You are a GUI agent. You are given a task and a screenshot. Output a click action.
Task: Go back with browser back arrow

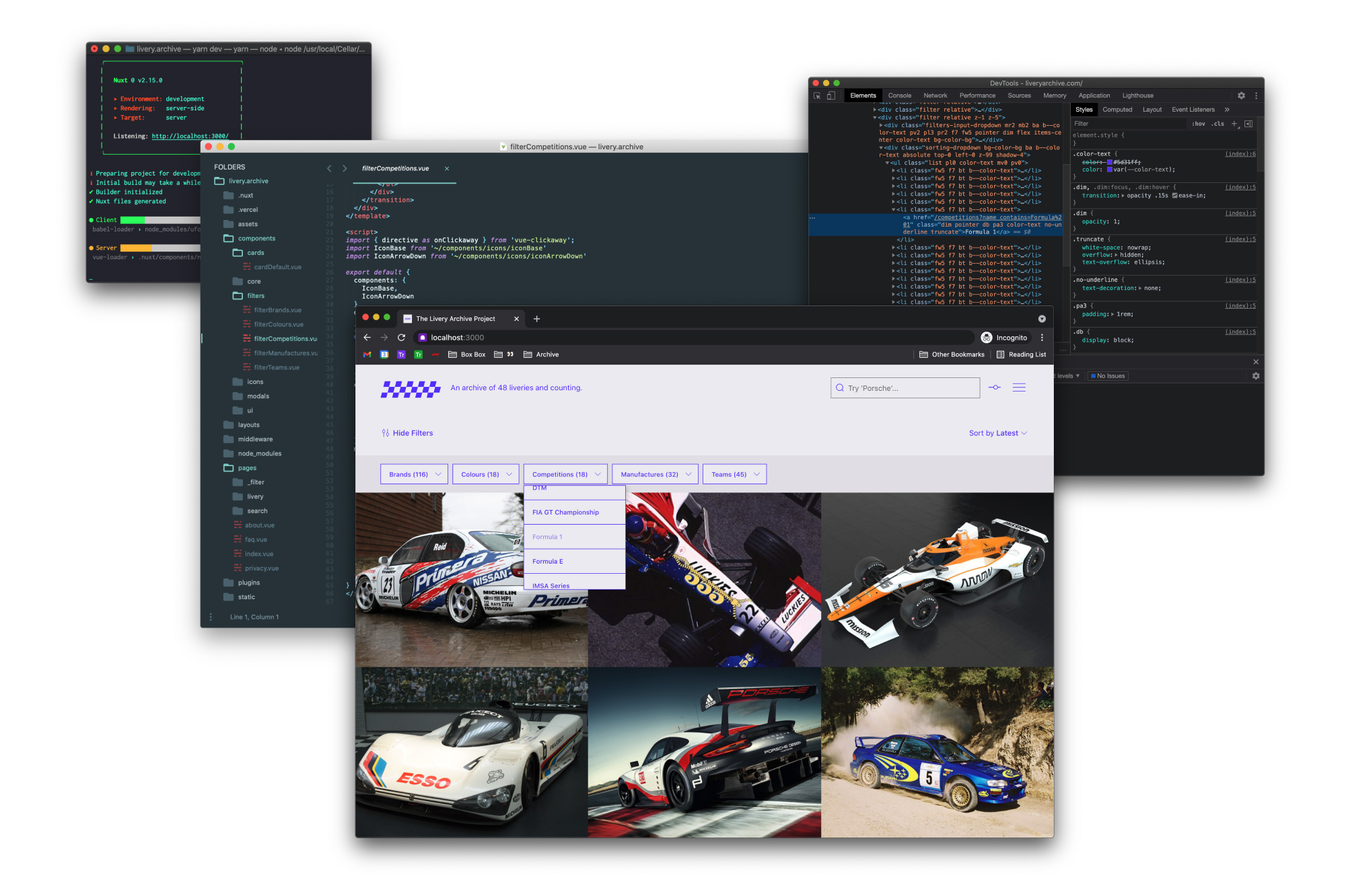[367, 338]
